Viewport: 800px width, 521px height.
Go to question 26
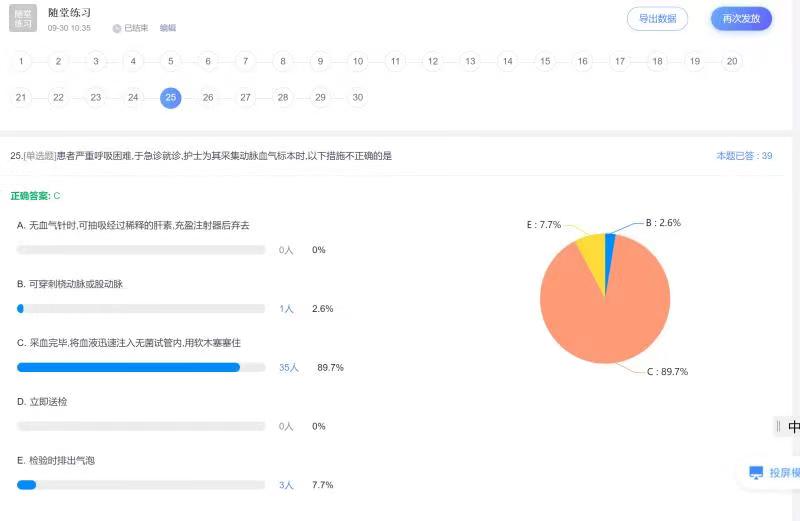[x=208, y=97]
